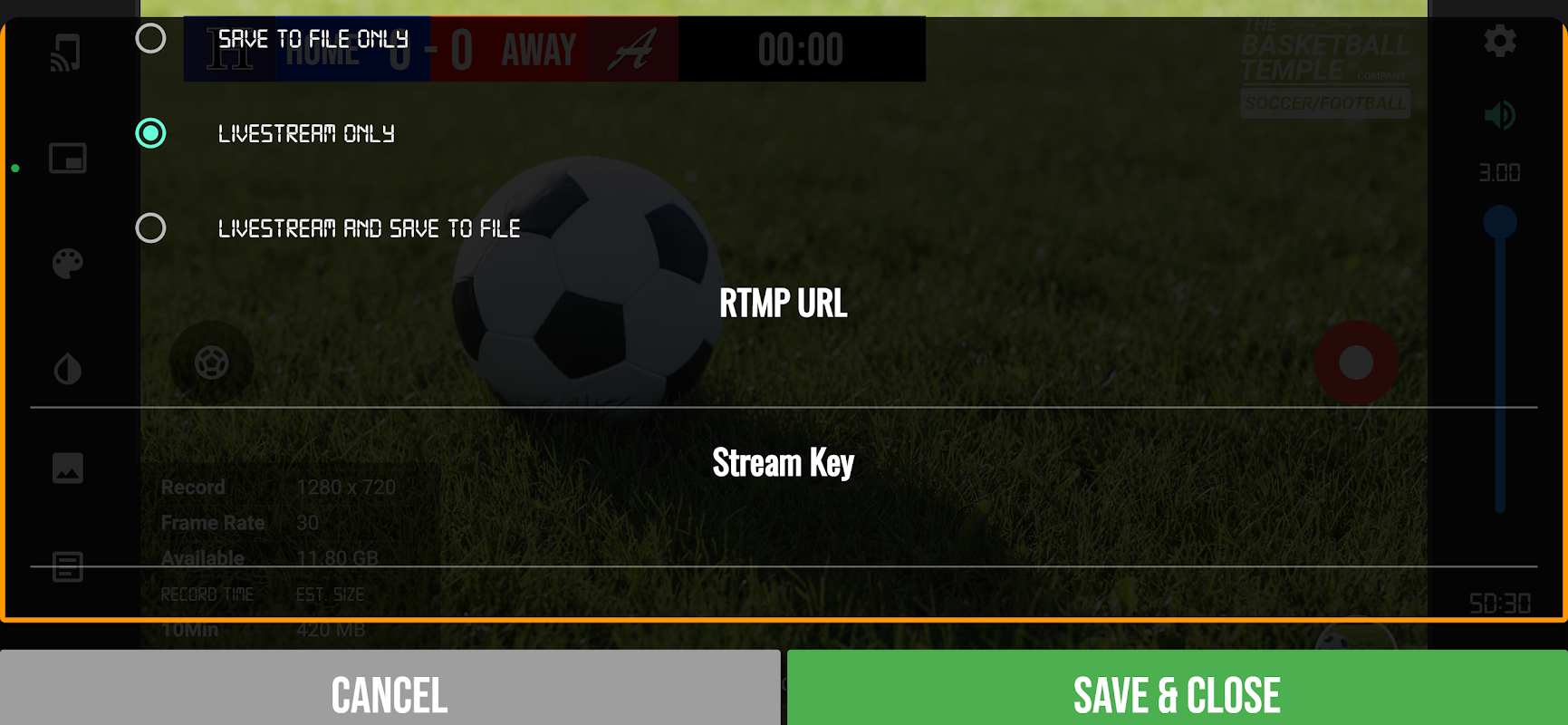Select the Livestream Only option
Image resolution: width=1568 pixels, height=725 pixels.
click(x=150, y=133)
